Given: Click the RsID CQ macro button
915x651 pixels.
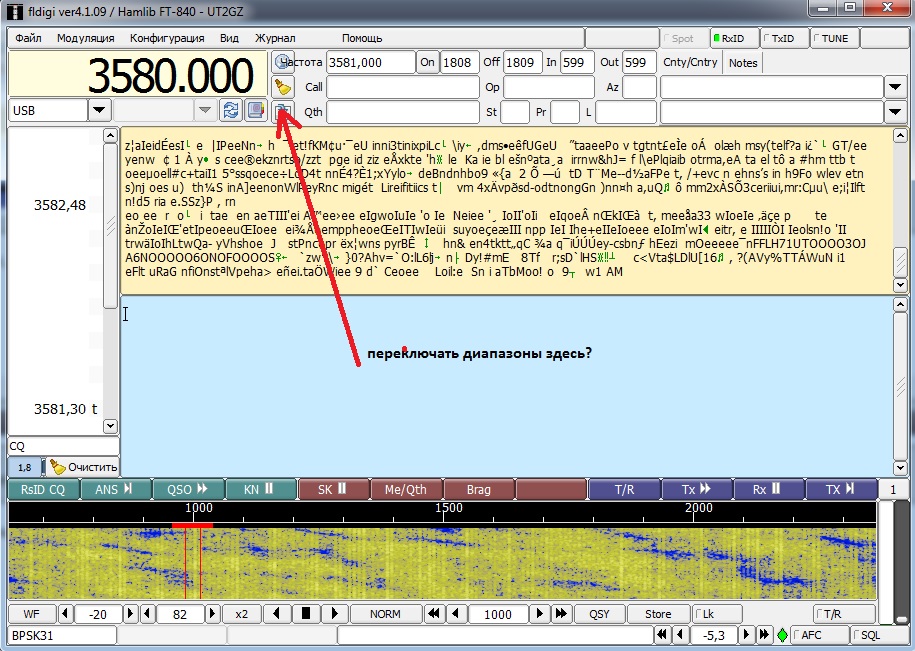Looking at the screenshot, I should click(43, 489).
